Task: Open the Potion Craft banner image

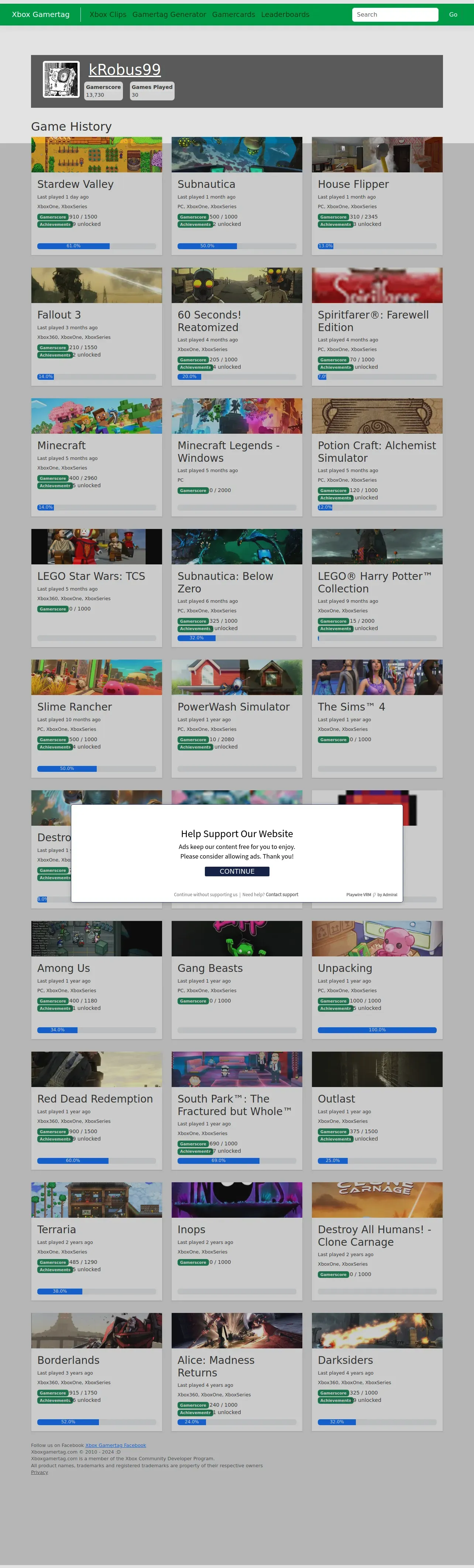Action: 377,416
